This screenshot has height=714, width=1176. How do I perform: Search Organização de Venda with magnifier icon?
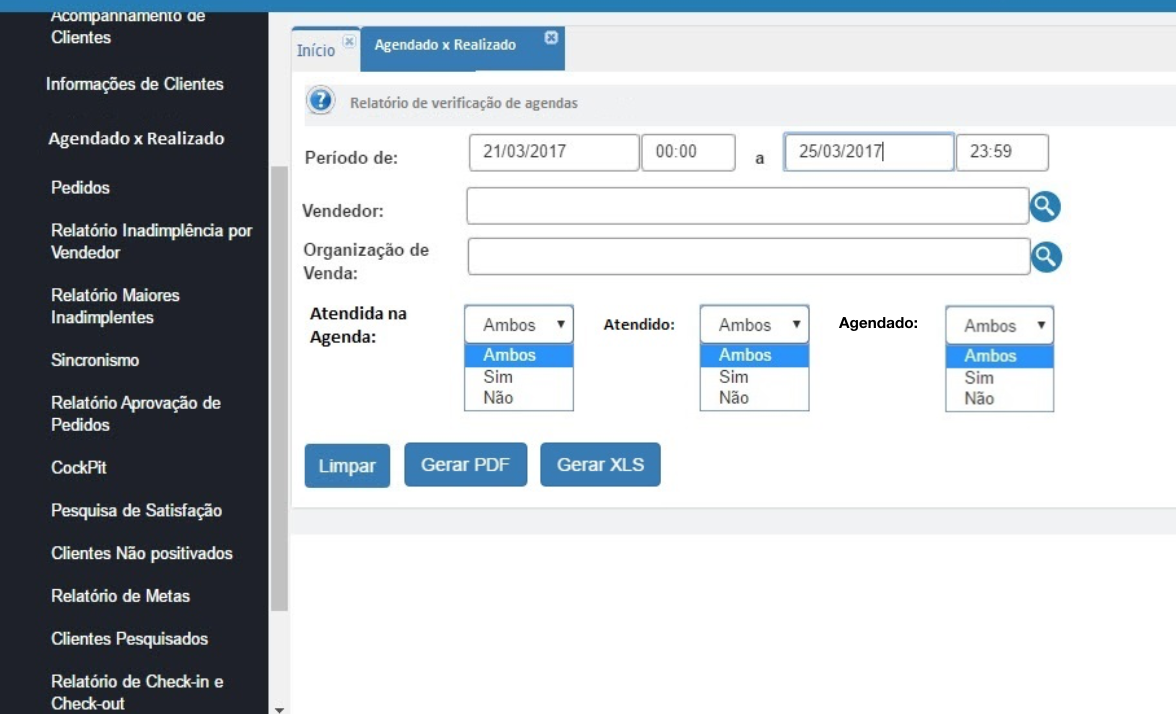[1046, 257]
